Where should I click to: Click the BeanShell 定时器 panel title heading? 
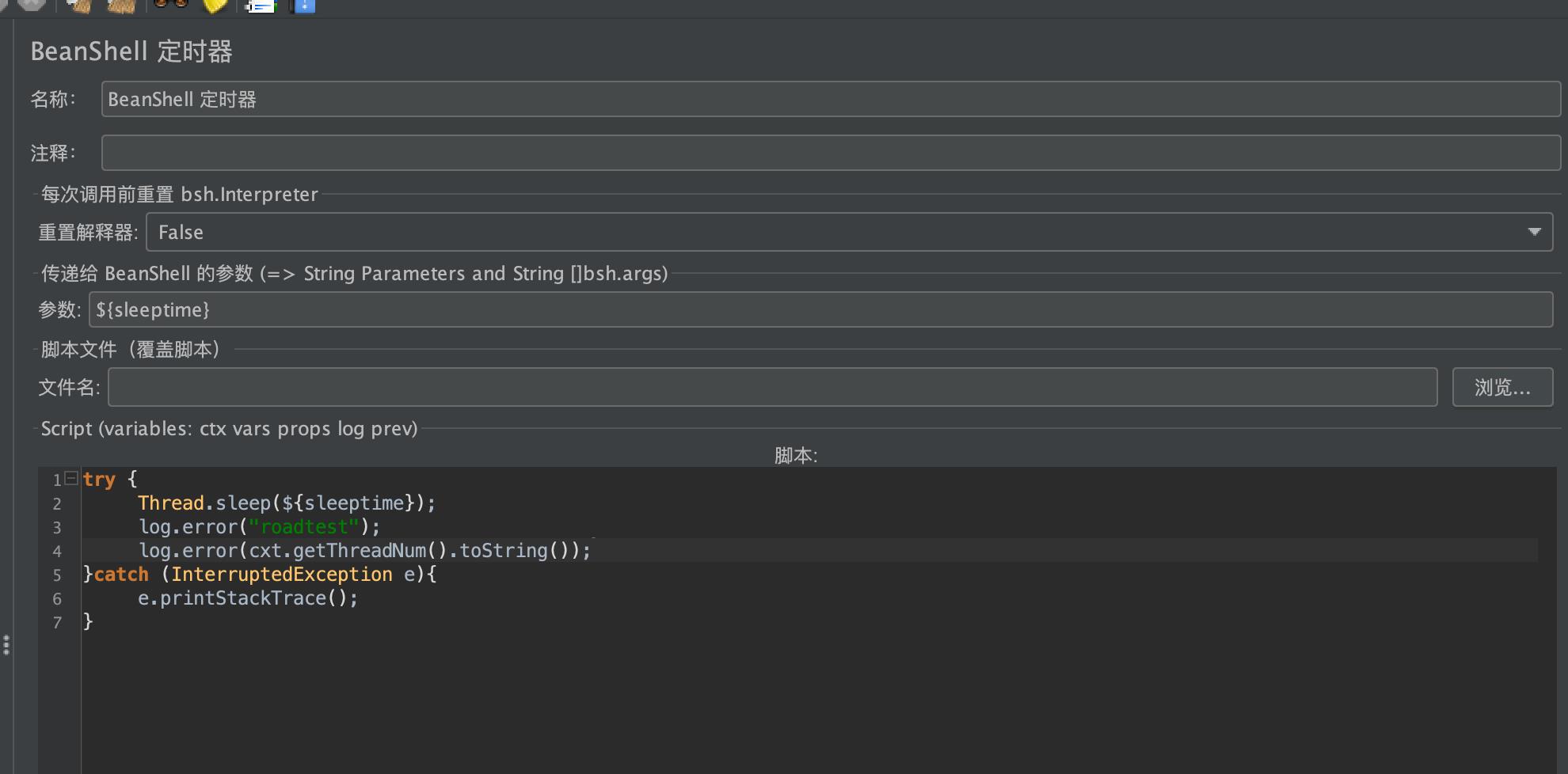131,51
